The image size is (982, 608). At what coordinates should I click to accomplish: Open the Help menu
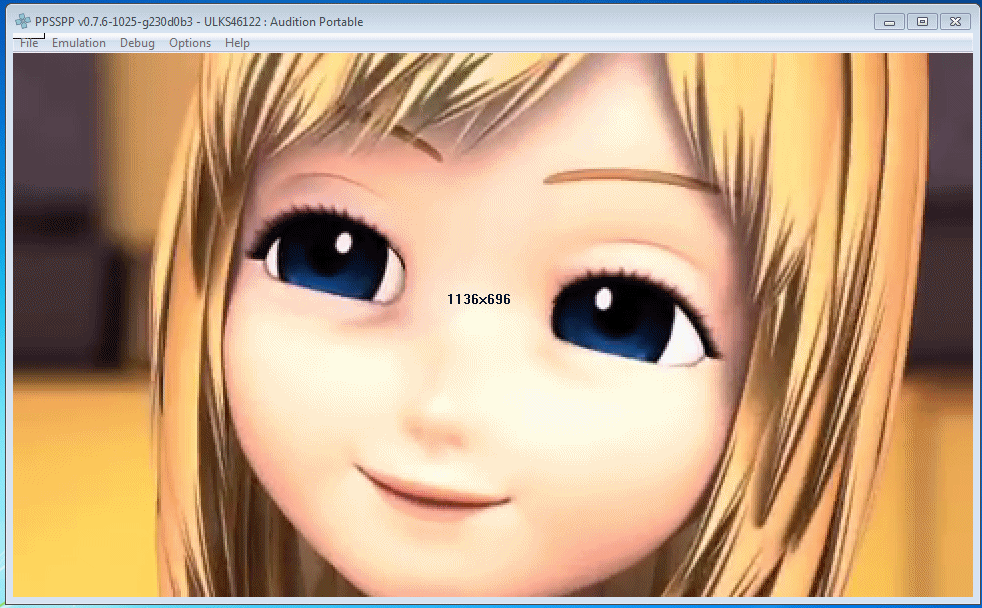coord(237,43)
